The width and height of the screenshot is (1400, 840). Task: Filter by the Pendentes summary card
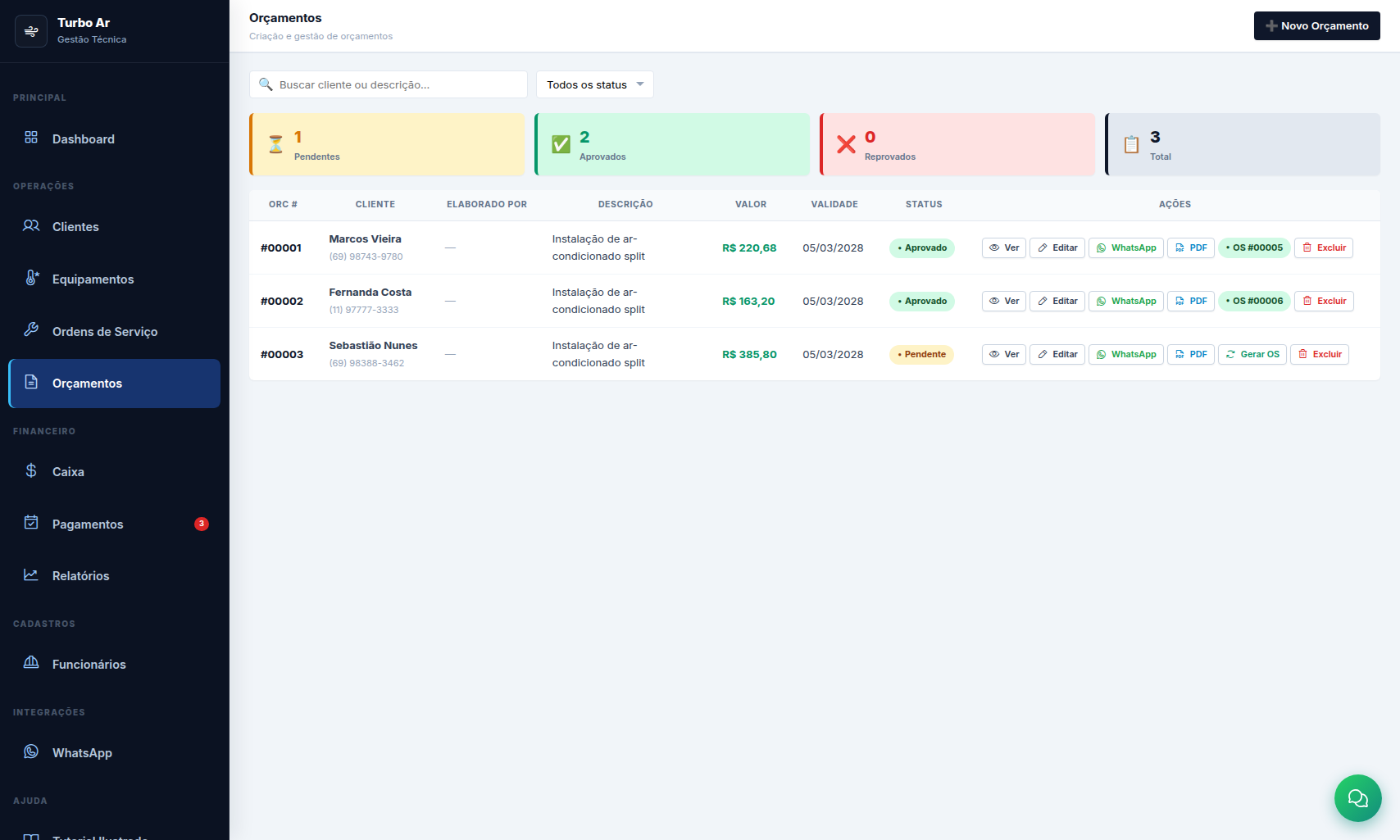click(387, 144)
